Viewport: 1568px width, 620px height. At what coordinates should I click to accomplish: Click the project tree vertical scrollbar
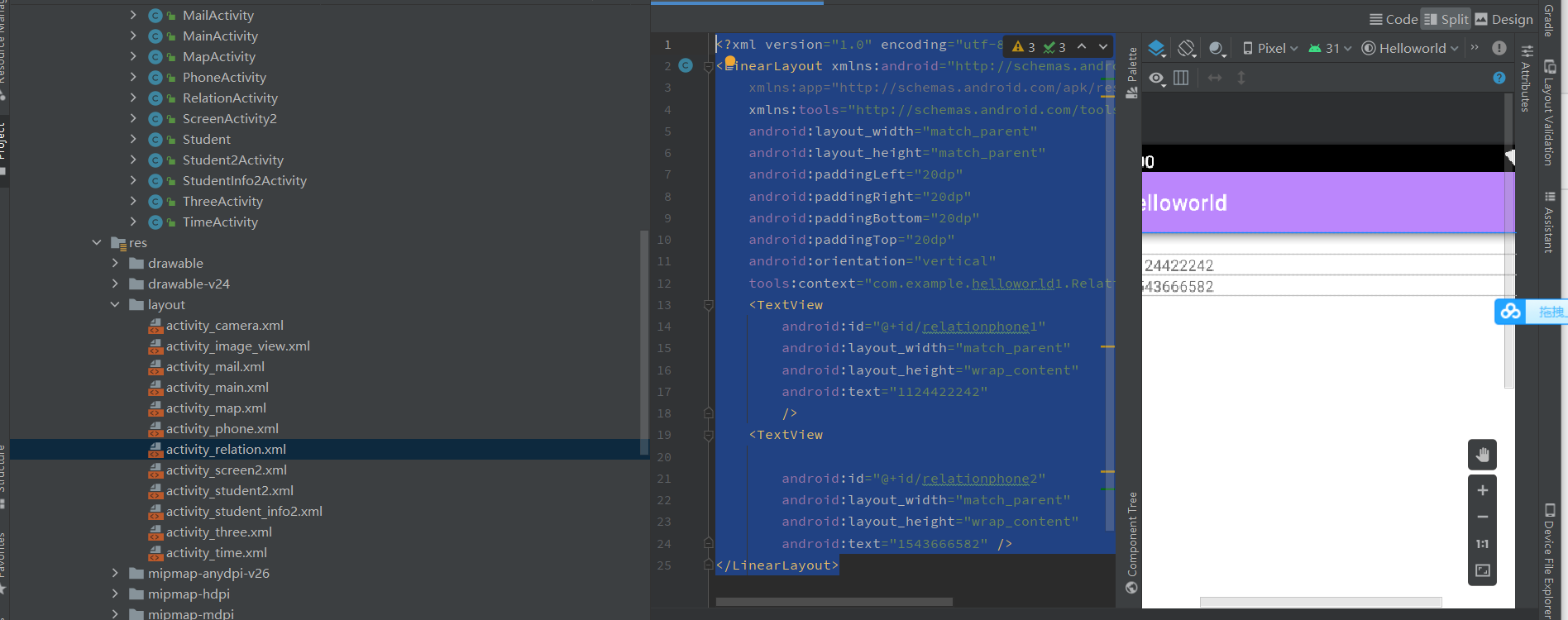point(644,342)
